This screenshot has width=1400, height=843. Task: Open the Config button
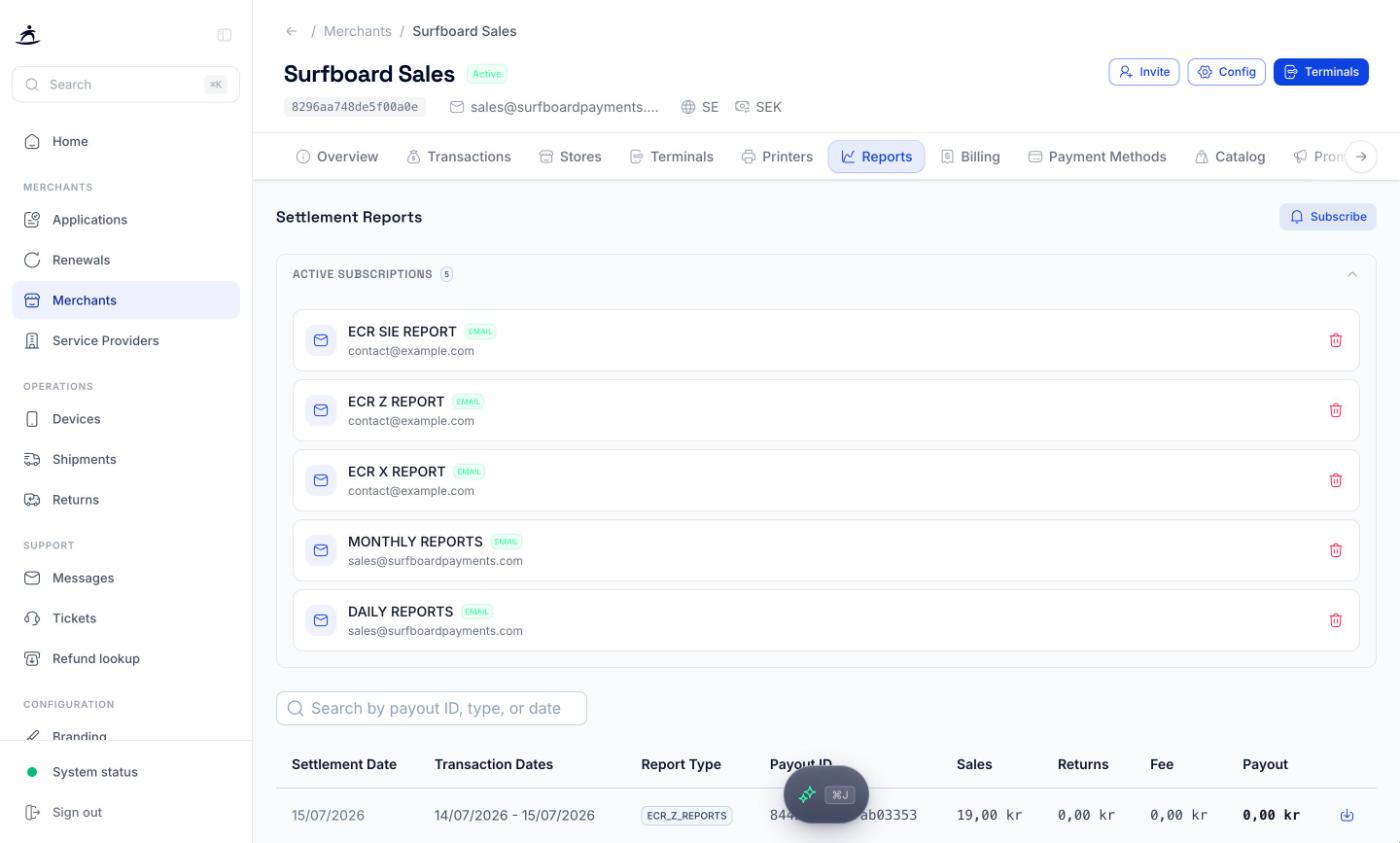click(x=1226, y=72)
